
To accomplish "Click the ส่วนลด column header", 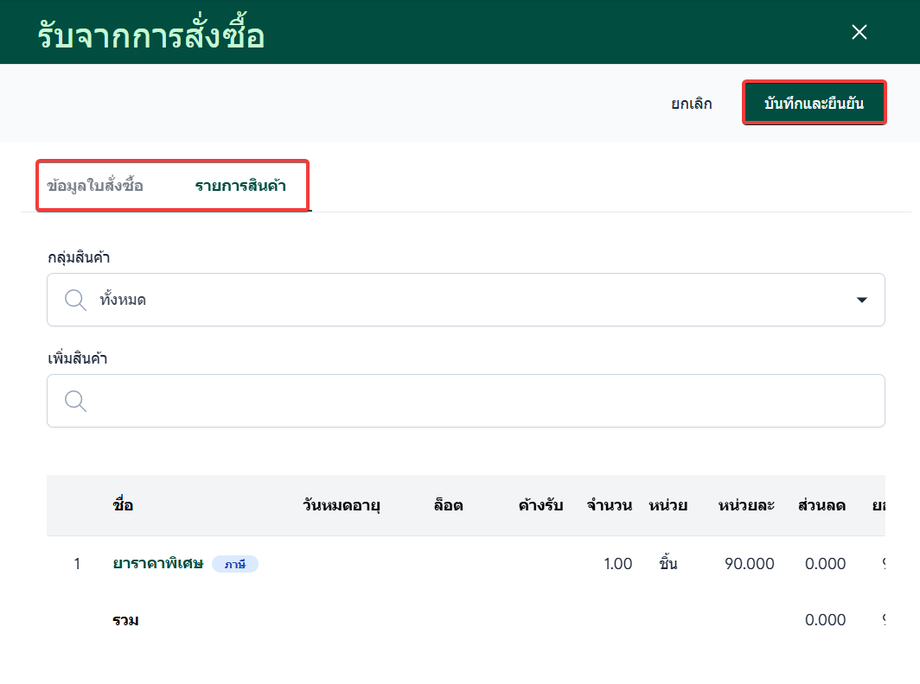I will 821,505.
